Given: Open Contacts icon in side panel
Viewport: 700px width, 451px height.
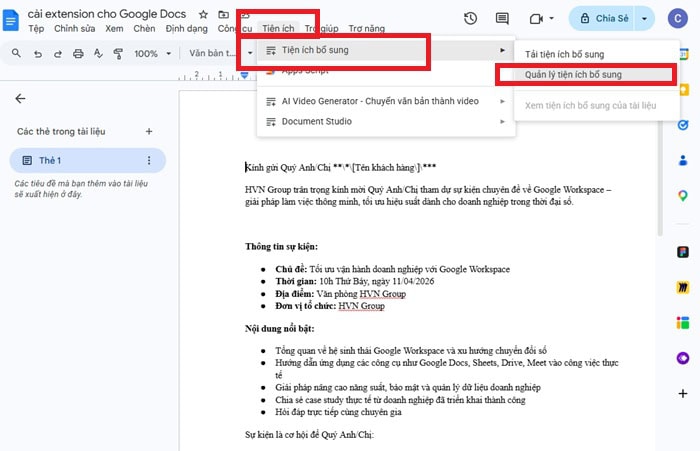Looking at the screenshot, I should [x=683, y=160].
